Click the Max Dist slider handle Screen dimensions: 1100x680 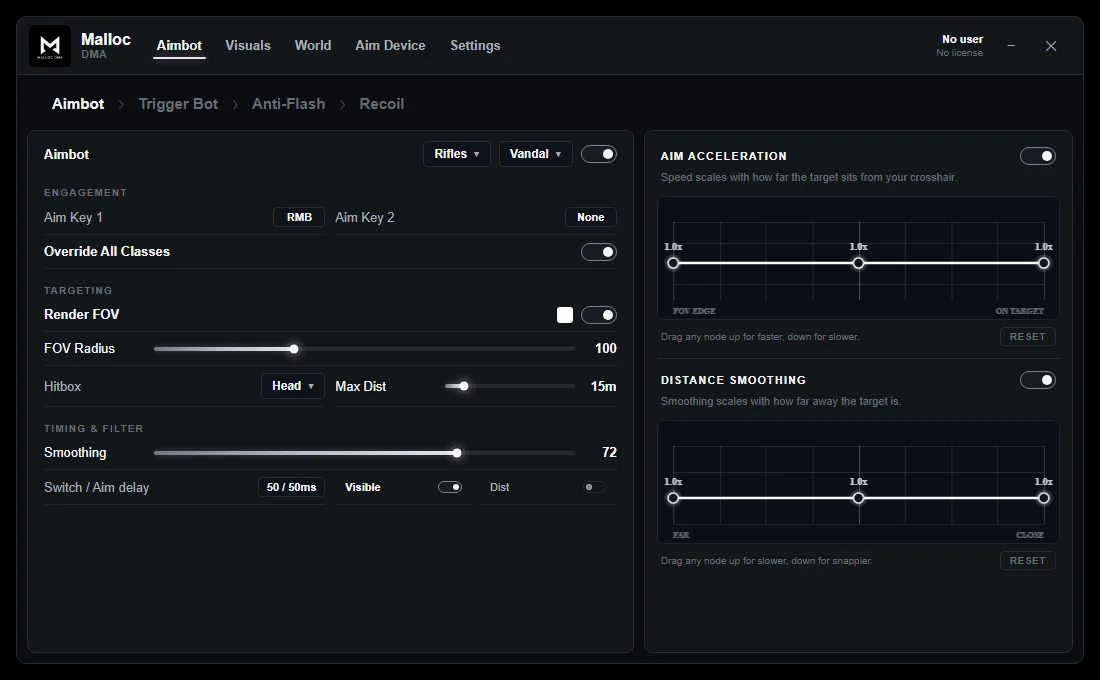coord(464,386)
